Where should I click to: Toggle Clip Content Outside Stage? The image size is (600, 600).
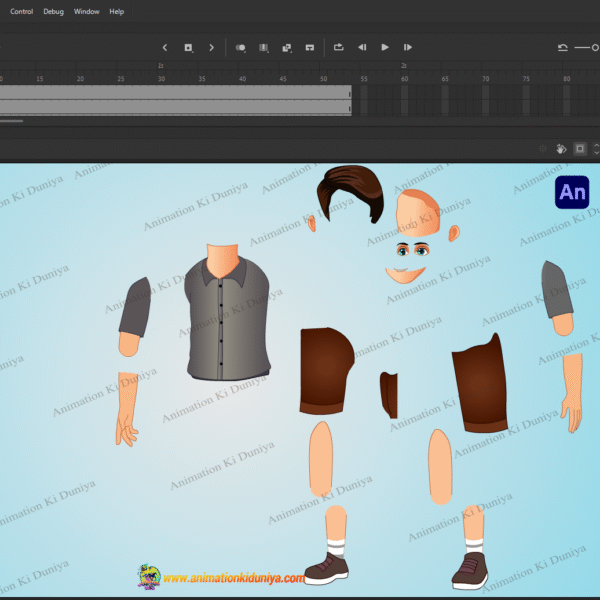pyautogui.click(x=580, y=148)
